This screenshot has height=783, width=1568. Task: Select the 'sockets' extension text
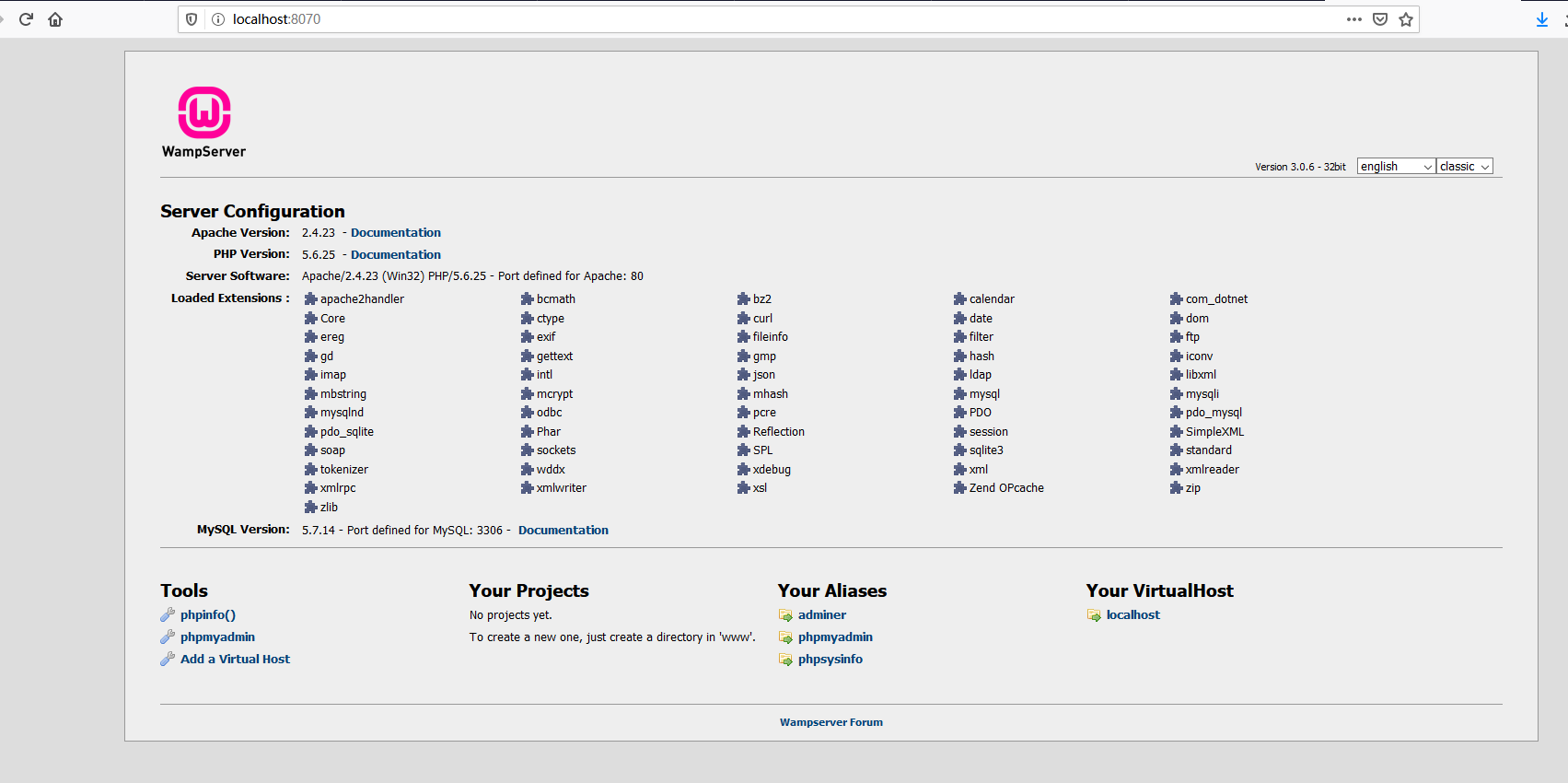click(556, 450)
